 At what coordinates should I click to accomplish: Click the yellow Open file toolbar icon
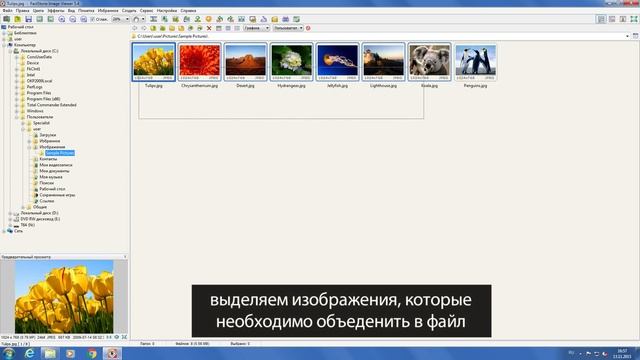(x=18, y=19)
